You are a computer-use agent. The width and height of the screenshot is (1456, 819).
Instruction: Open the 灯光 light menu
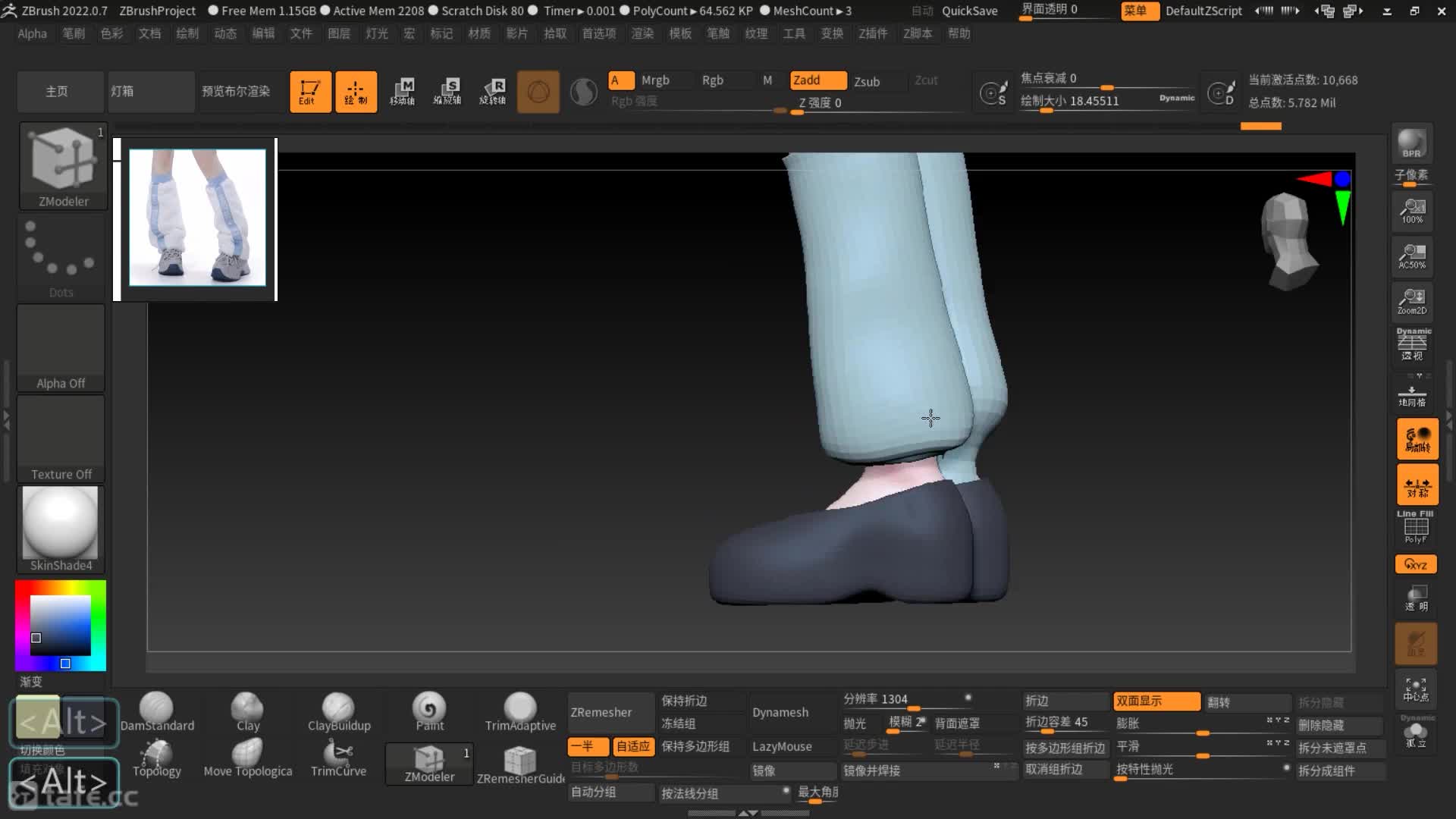coord(377,33)
